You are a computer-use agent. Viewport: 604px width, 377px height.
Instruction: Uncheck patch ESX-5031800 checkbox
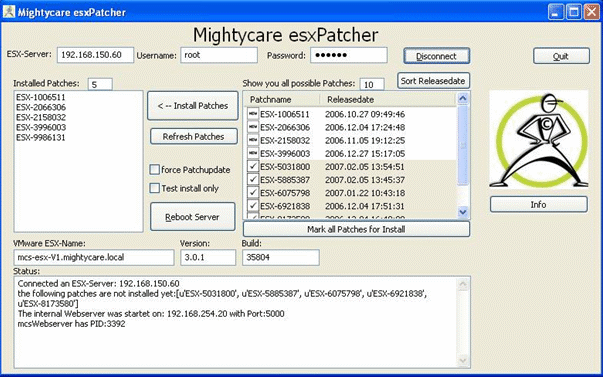click(253, 166)
